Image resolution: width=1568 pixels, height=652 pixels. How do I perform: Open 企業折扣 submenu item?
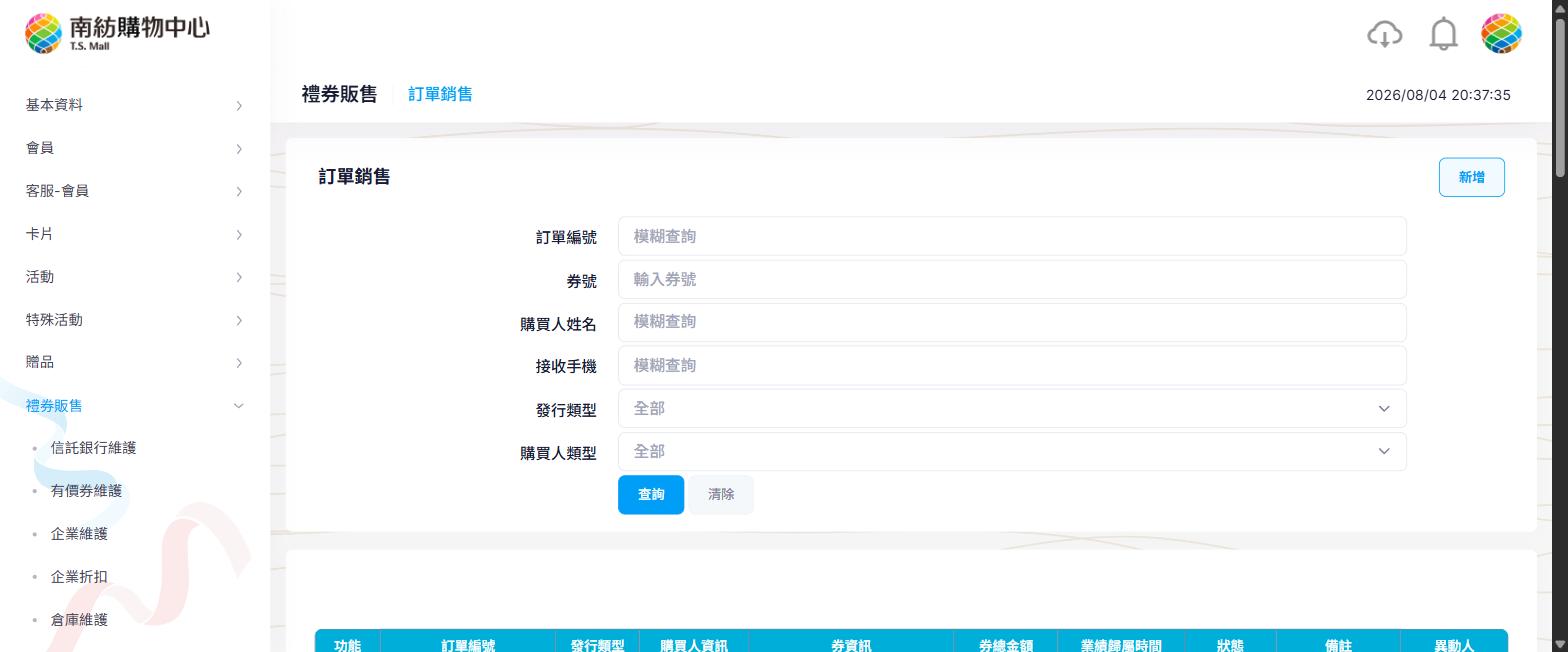click(79, 577)
